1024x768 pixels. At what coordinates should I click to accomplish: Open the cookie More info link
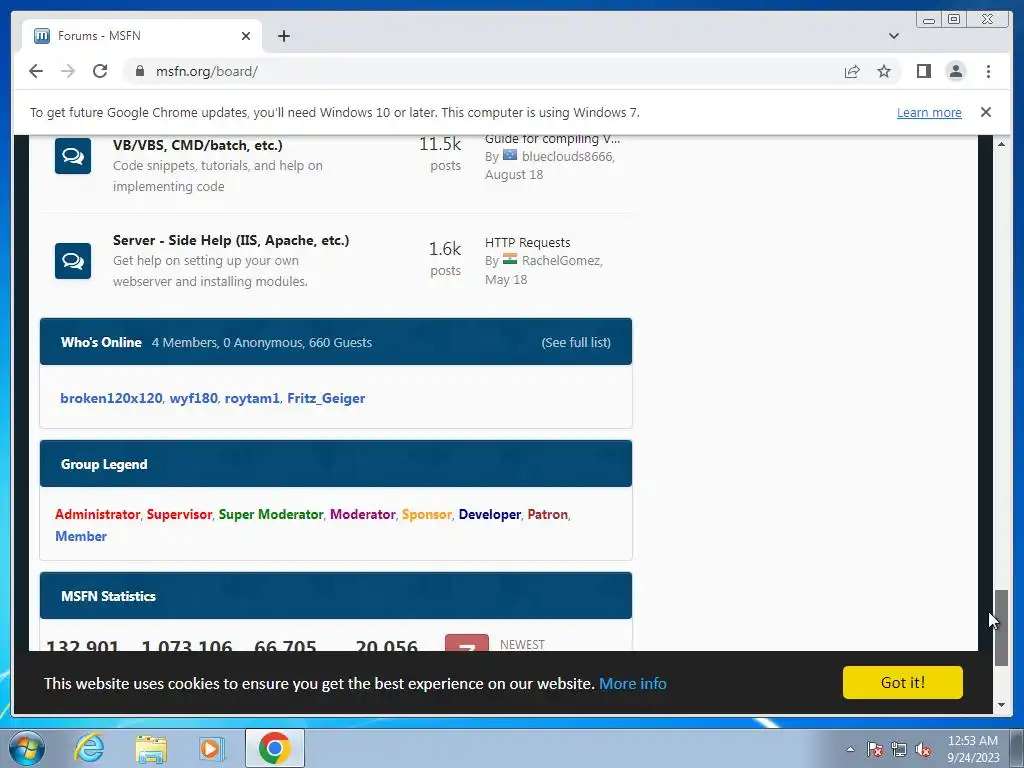coord(633,684)
